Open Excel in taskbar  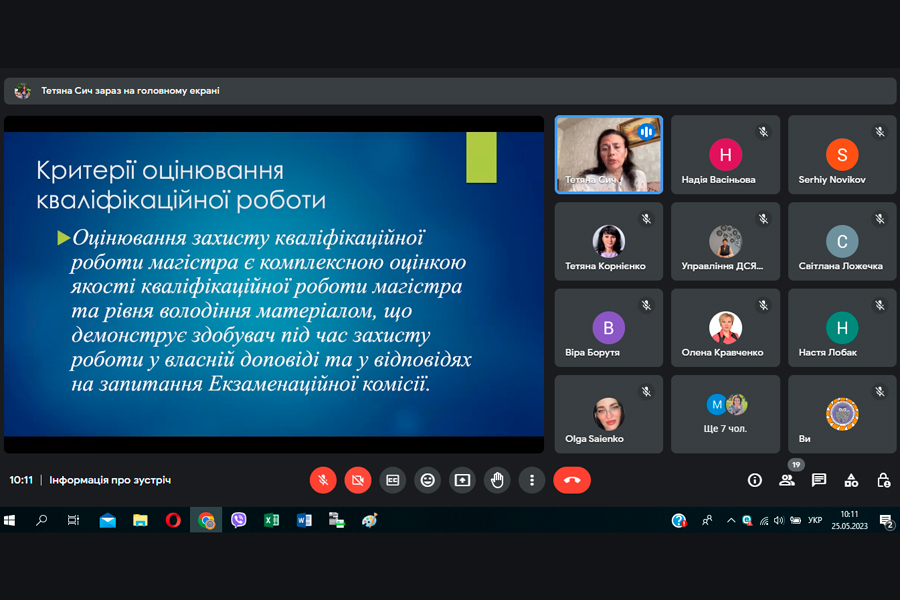(271, 520)
